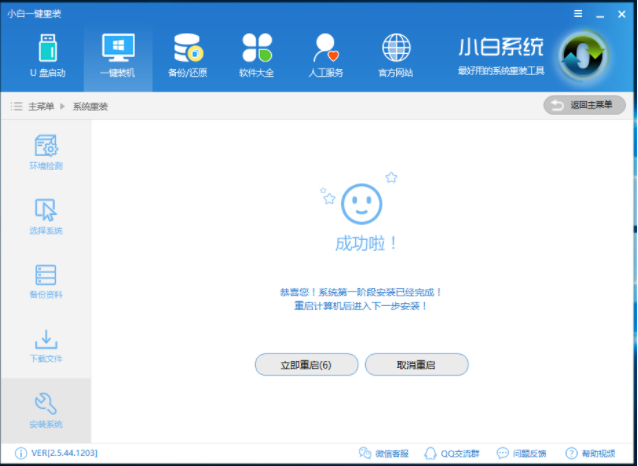Open the 人工服务 manual service tab
Image resolution: width=638 pixels, height=466 pixels.
(326, 57)
